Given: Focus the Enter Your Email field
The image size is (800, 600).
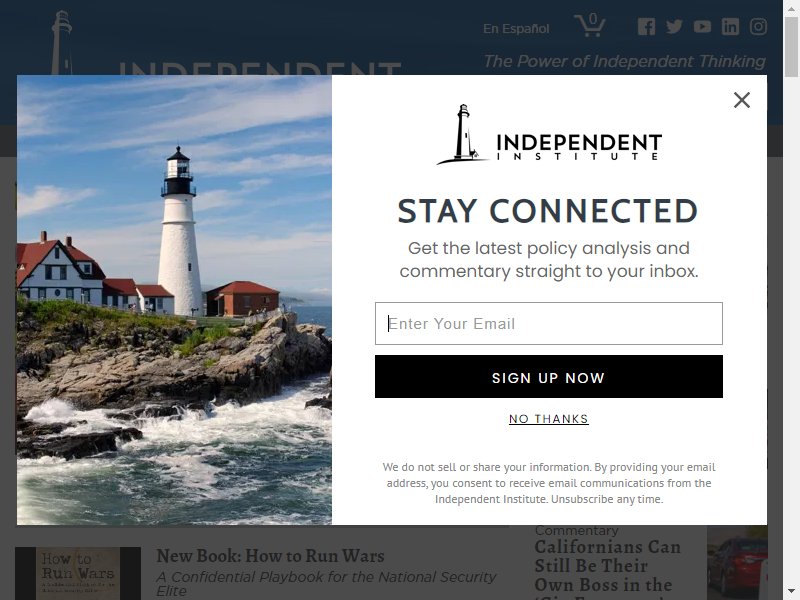Looking at the screenshot, I should (549, 323).
